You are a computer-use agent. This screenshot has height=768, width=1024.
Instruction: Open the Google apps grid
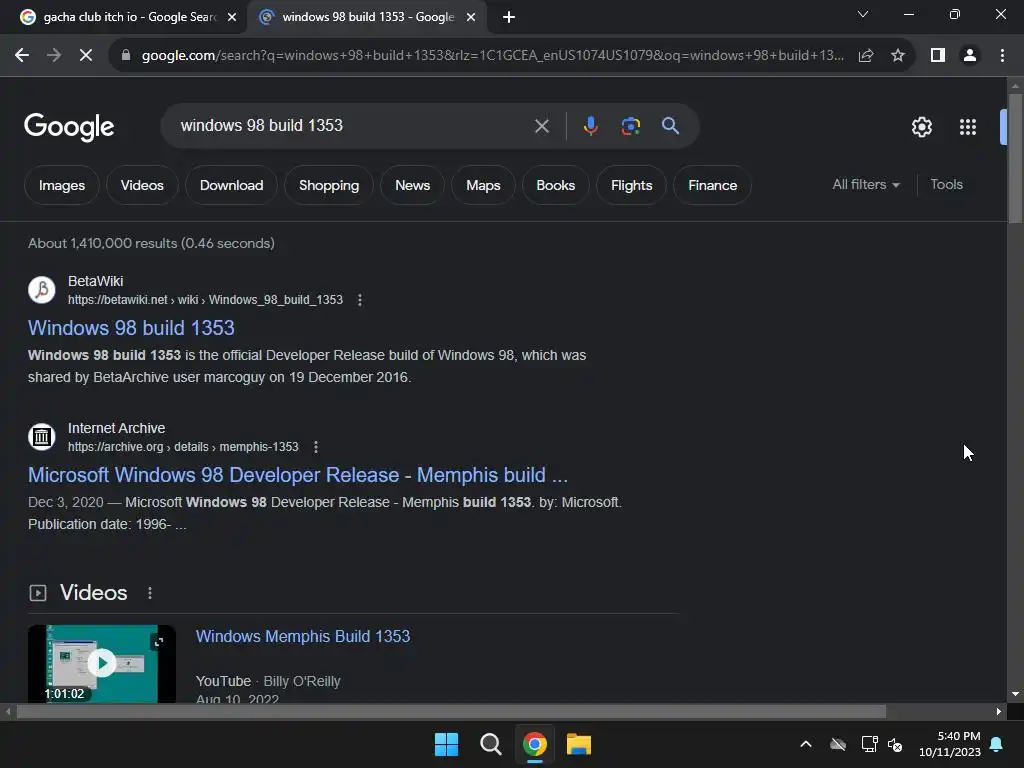(x=968, y=127)
